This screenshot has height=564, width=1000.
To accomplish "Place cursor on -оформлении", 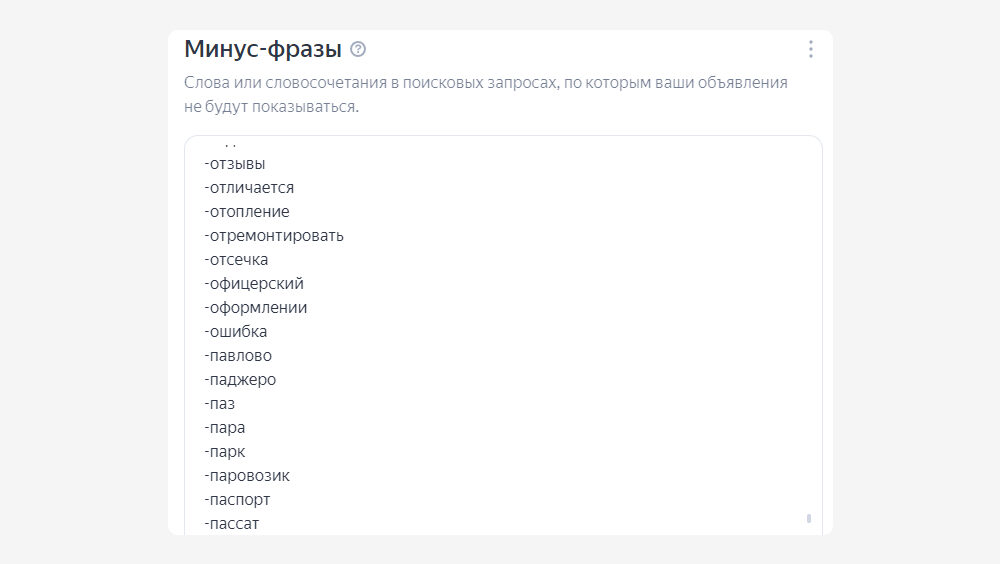I will click(x=256, y=308).
